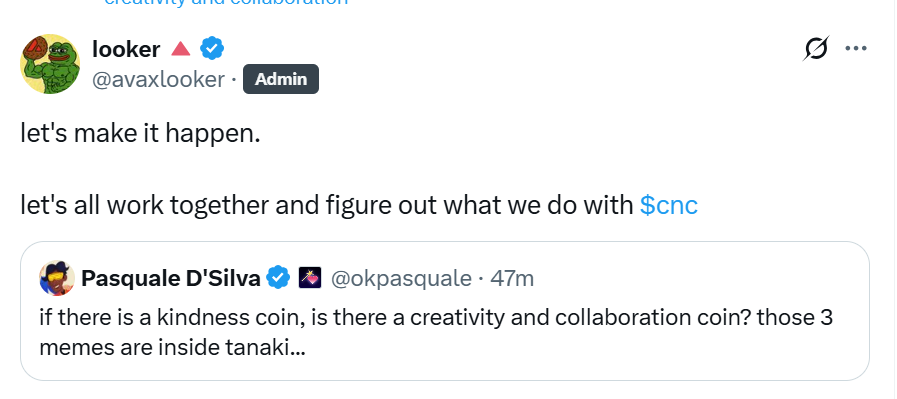Click the "memes are inside tanaki" line
Viewport: 897px width, 399px height.
[x=172, y=348]
